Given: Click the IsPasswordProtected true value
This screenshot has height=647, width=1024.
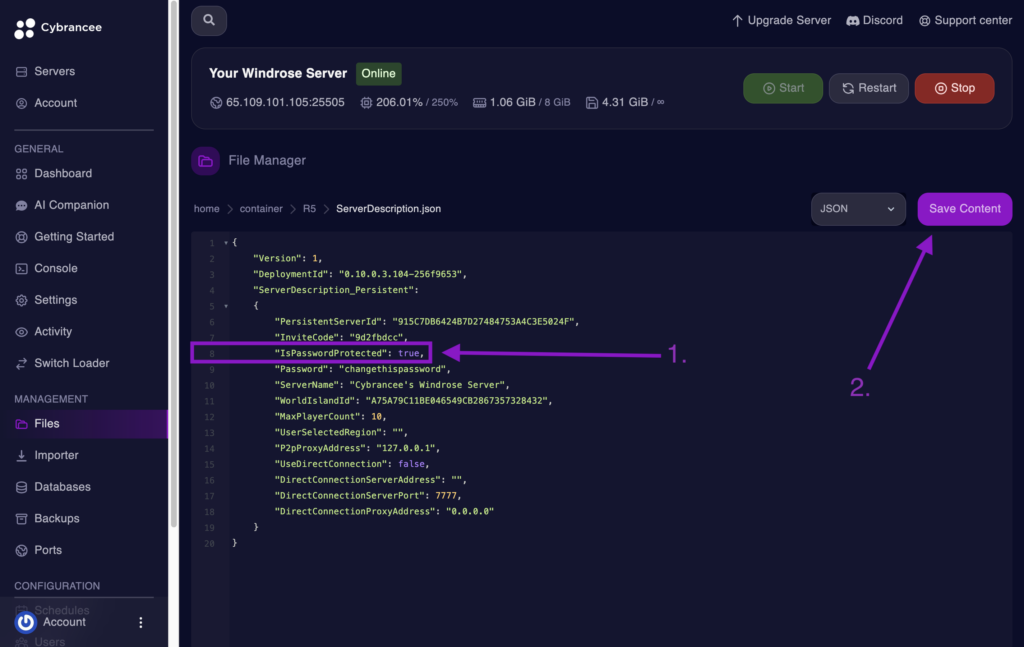Looking at the screenshot, I should pyautogui.click(x=409, y=352).
